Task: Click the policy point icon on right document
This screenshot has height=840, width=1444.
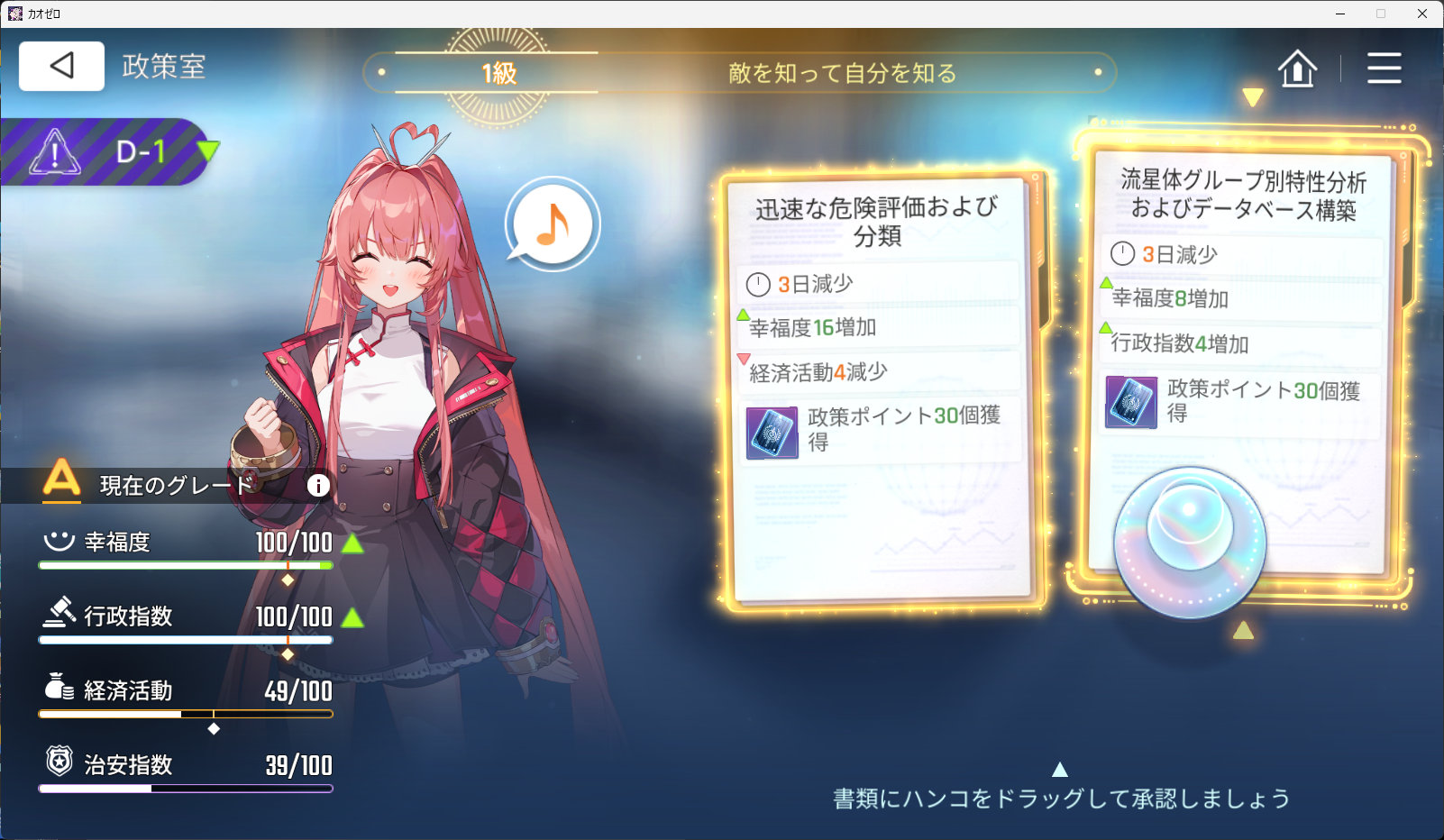Action: click(1131, 402)
